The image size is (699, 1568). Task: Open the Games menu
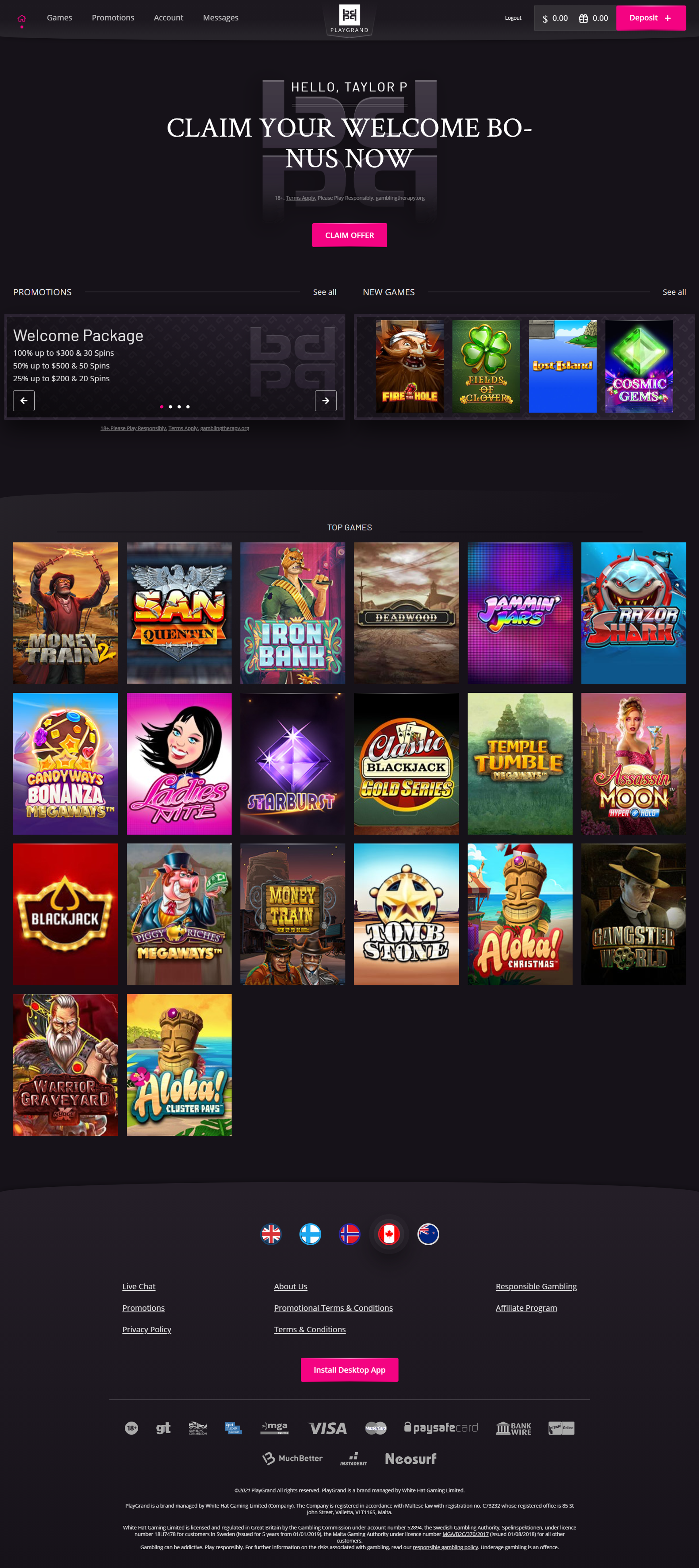59,18
